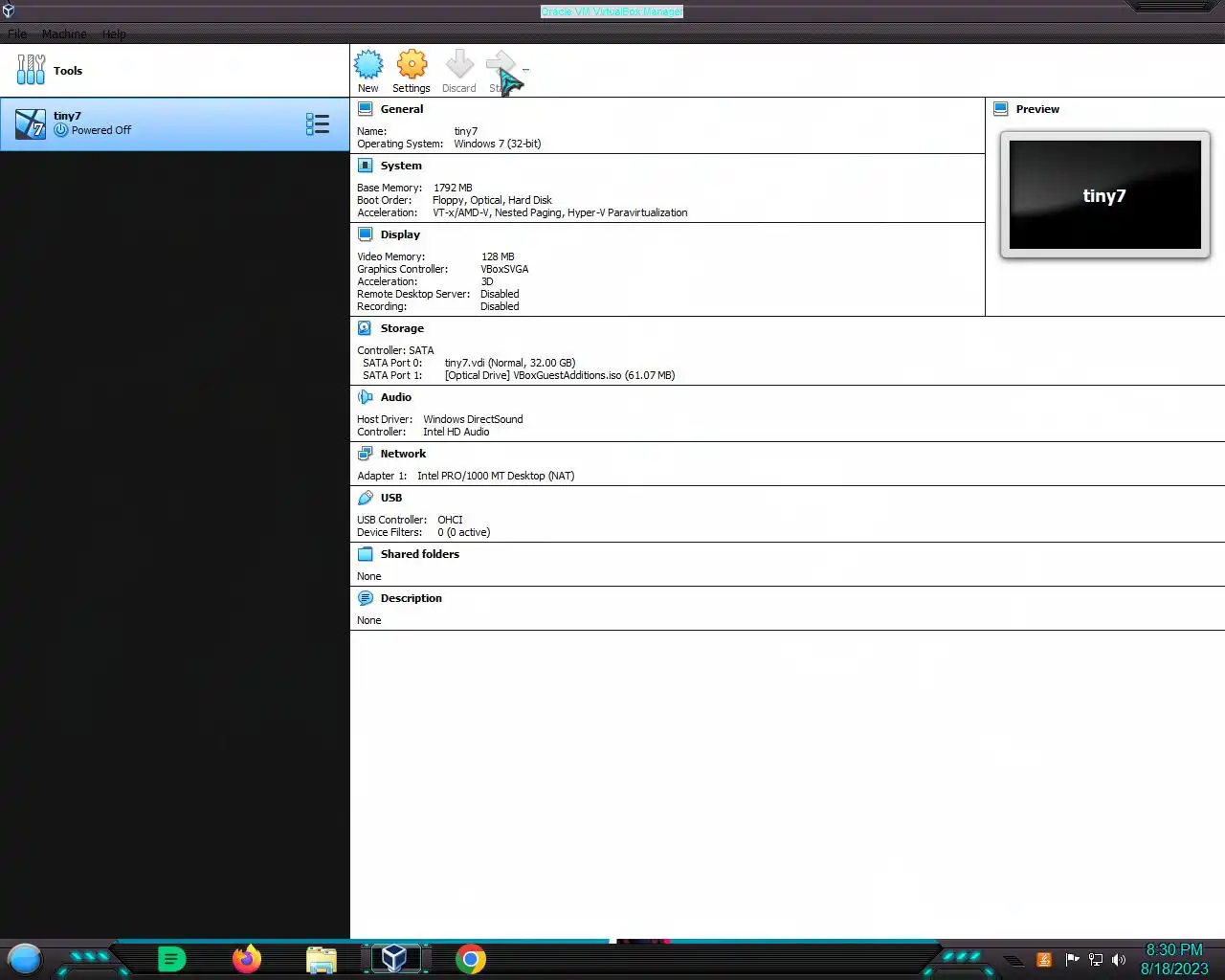Open Settings with the gear toolbar icon
The image size is (1225, 980).
(412, 65)
